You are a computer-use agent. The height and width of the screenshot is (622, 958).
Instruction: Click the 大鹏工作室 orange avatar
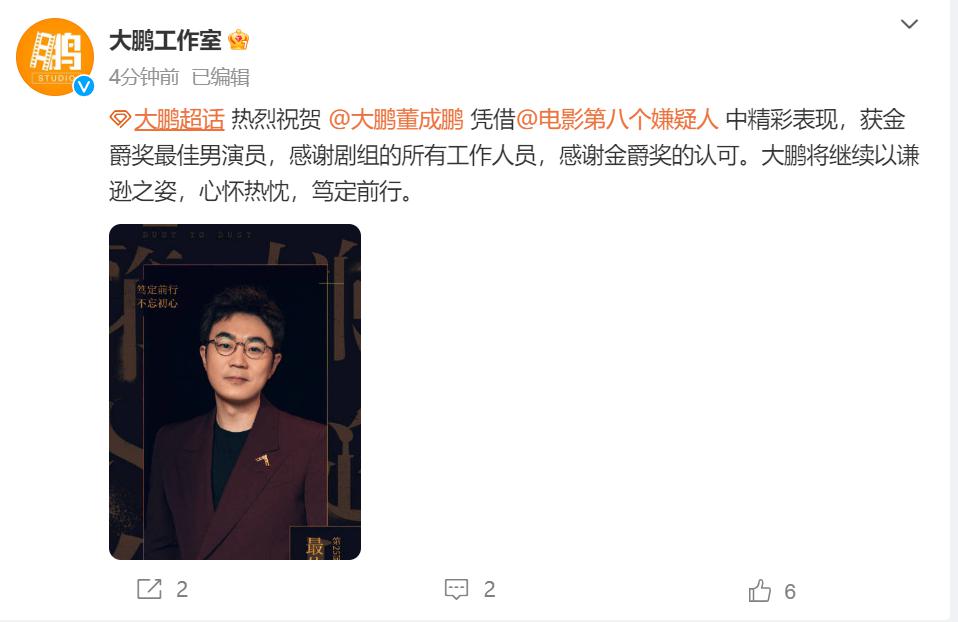tap(55, 57)
